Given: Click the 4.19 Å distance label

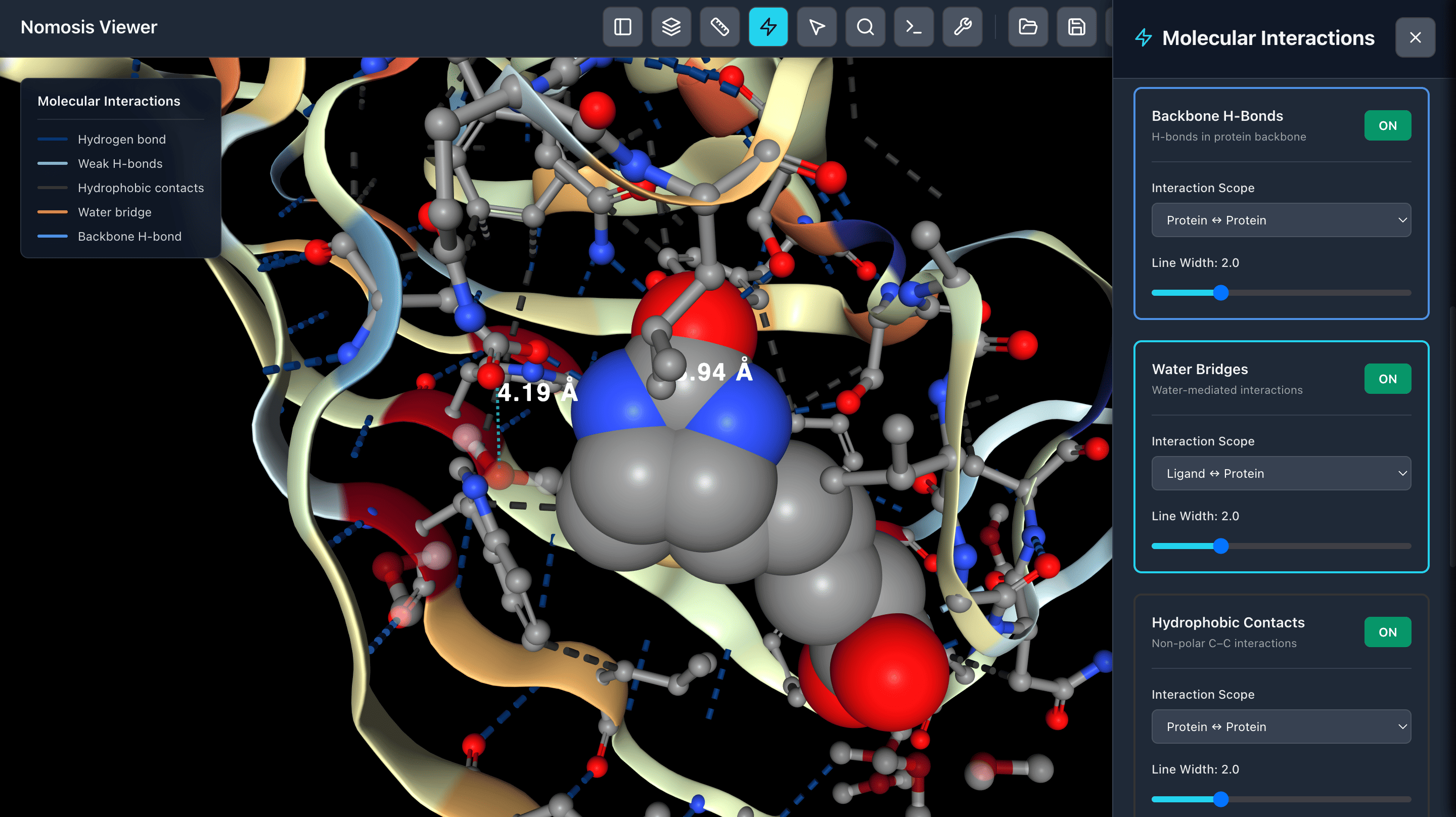Looking at the screenshot, I should [537, 392].
